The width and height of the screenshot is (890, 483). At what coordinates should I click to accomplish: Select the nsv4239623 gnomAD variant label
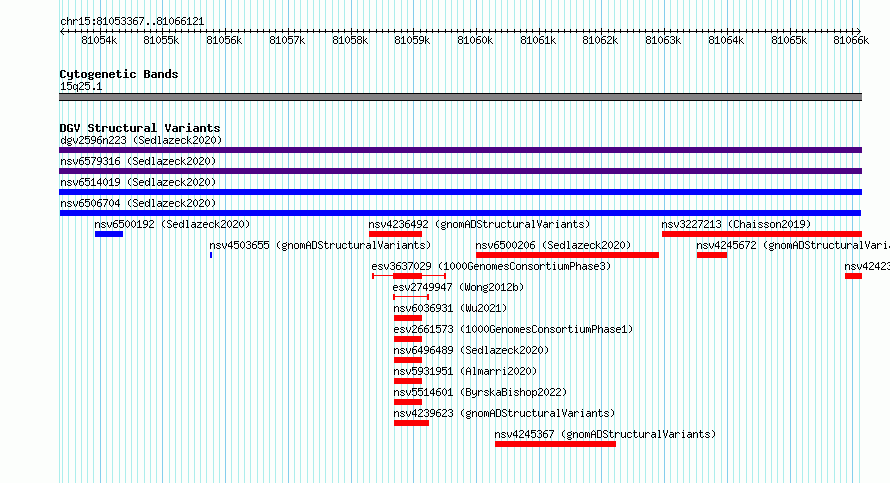(504, 413)
